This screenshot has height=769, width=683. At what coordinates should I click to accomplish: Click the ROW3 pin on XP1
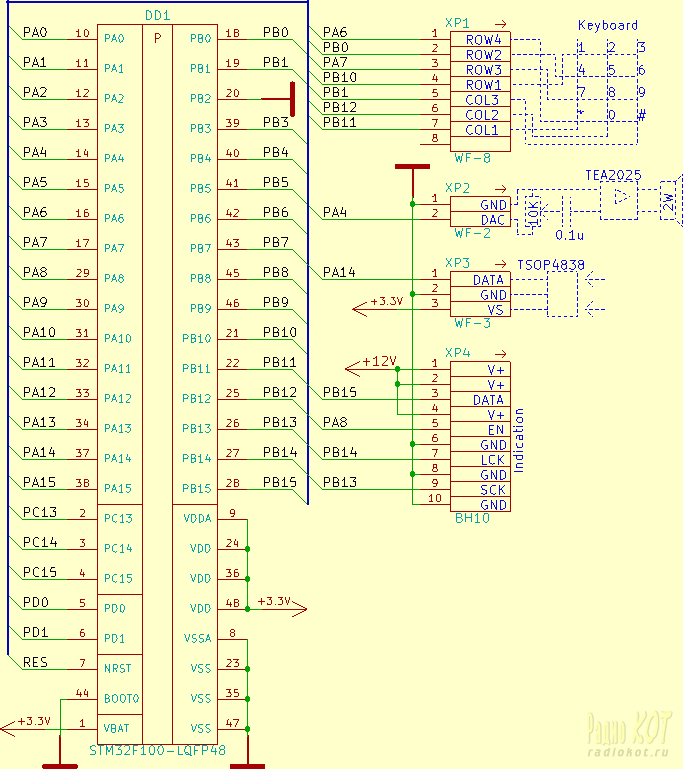click(x=483, y=70)
